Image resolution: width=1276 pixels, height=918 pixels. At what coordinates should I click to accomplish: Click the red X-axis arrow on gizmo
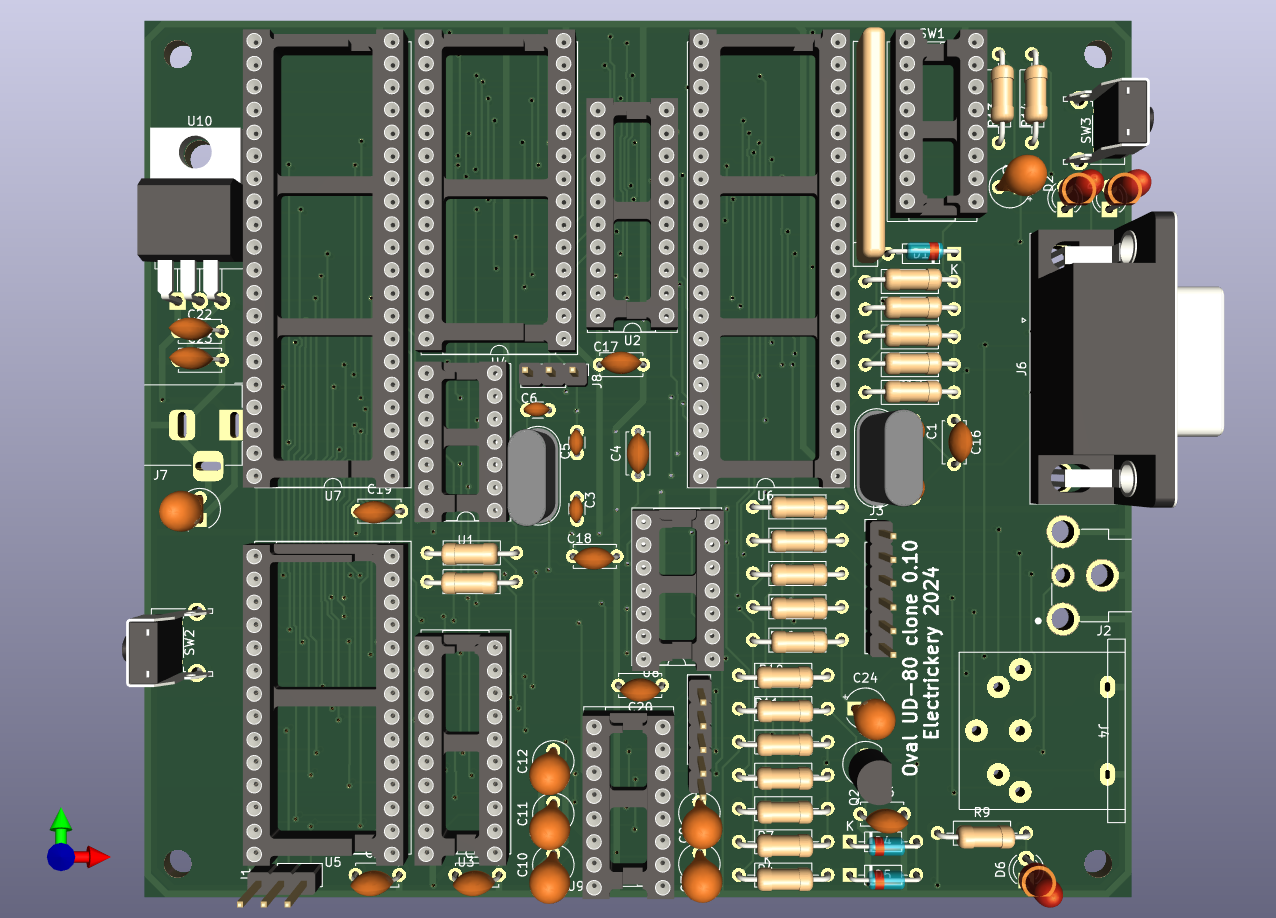click(96, 856)
